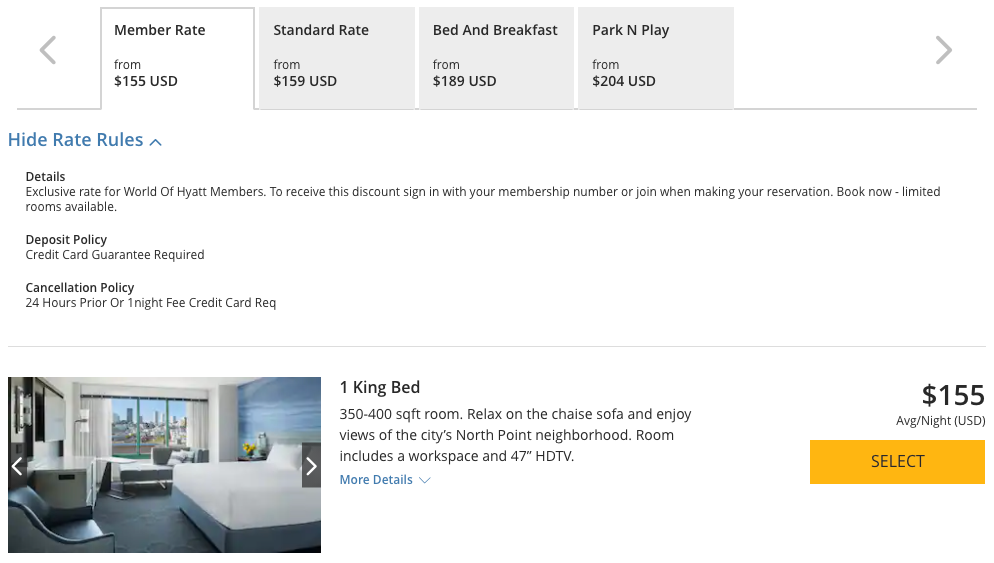This screenshot has height=563, width=994.
Task: Click the room description paragraph
Action: (x=515, y=435)
